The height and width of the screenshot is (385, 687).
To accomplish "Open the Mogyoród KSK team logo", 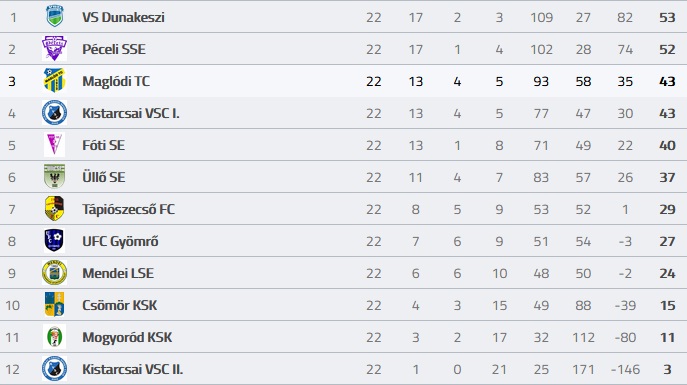I will (x=54, y=336).
